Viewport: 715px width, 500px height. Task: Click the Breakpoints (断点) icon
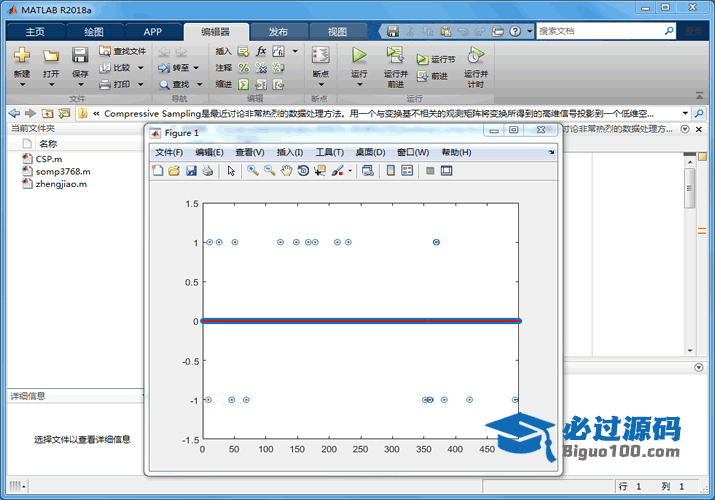(x=321, y=55)
